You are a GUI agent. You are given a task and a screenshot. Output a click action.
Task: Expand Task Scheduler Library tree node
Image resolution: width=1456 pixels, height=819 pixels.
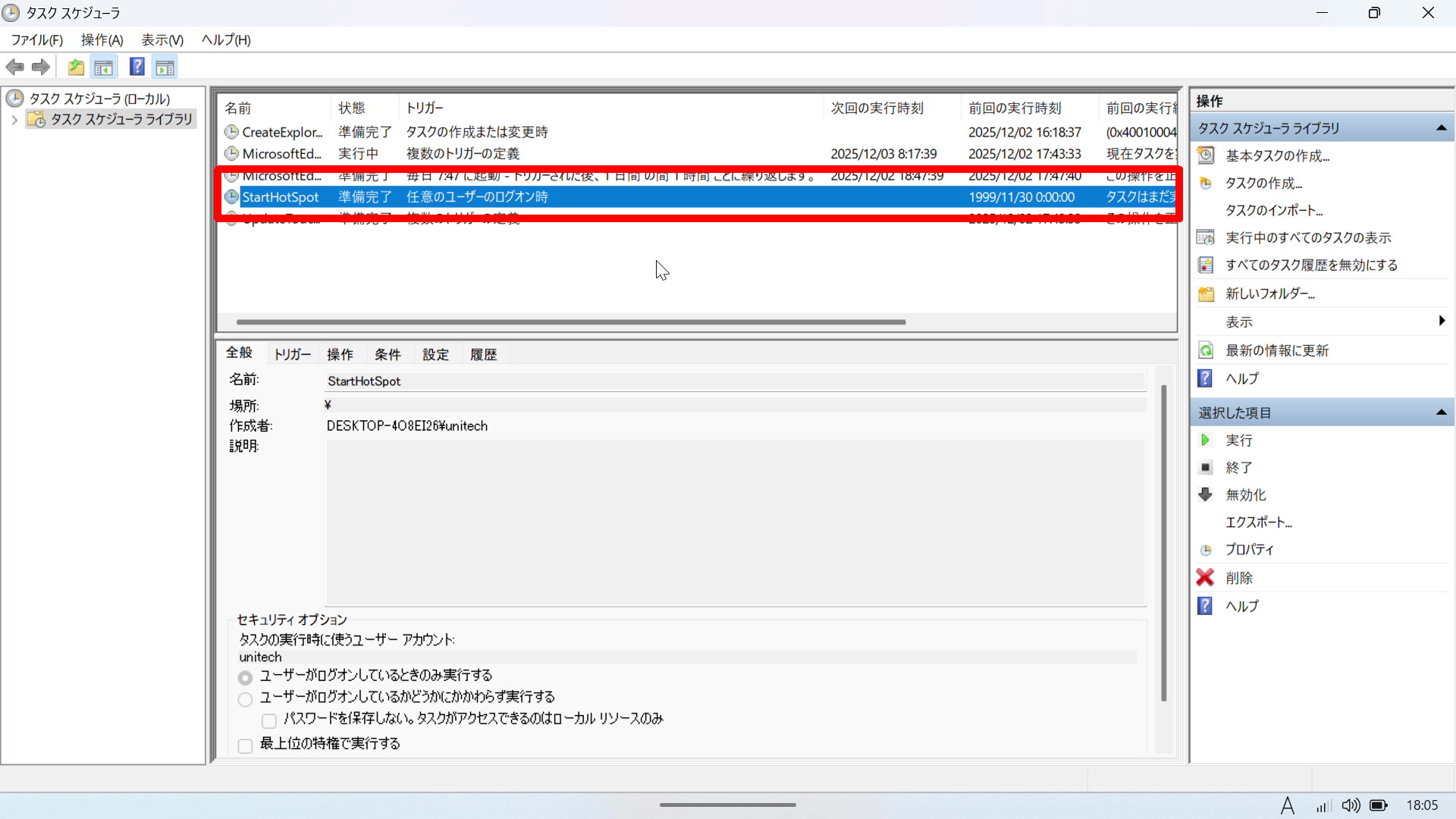coord(14,120)
